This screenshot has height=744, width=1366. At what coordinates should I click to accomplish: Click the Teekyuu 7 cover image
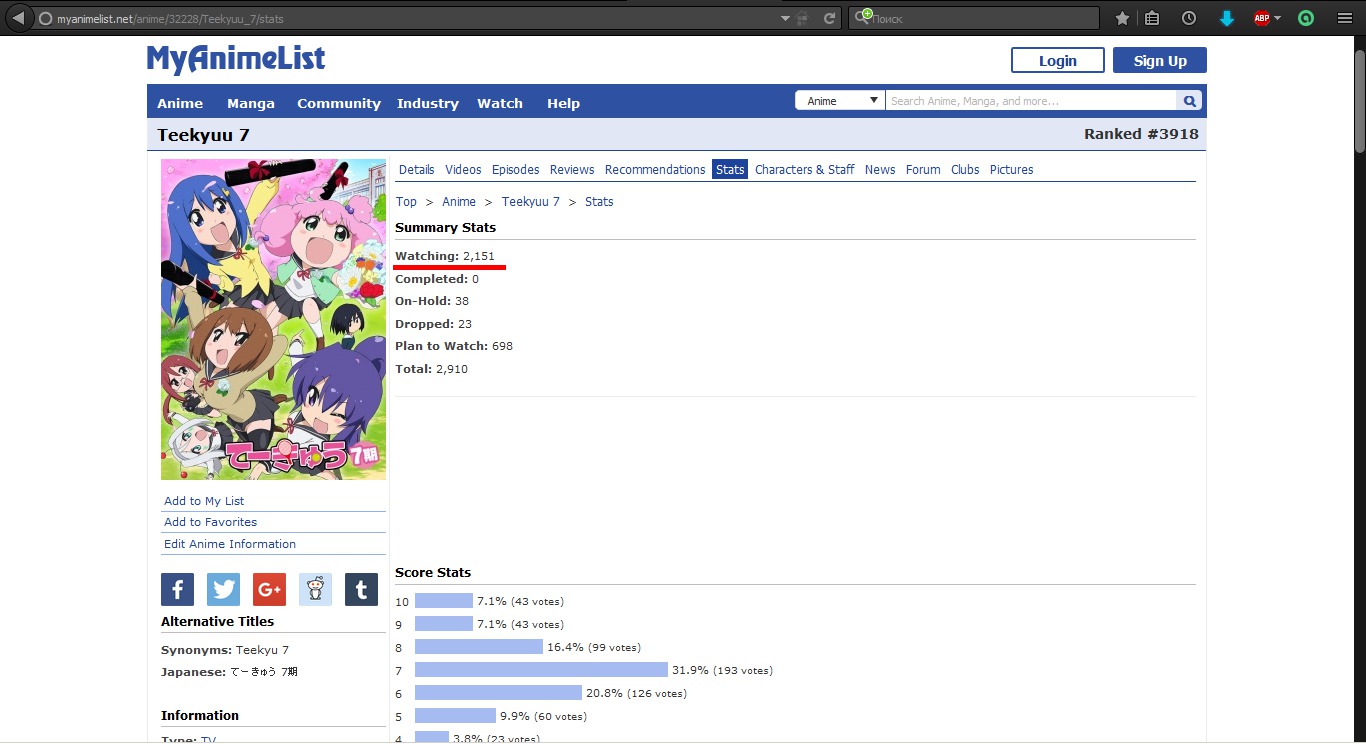click(273, 319)
